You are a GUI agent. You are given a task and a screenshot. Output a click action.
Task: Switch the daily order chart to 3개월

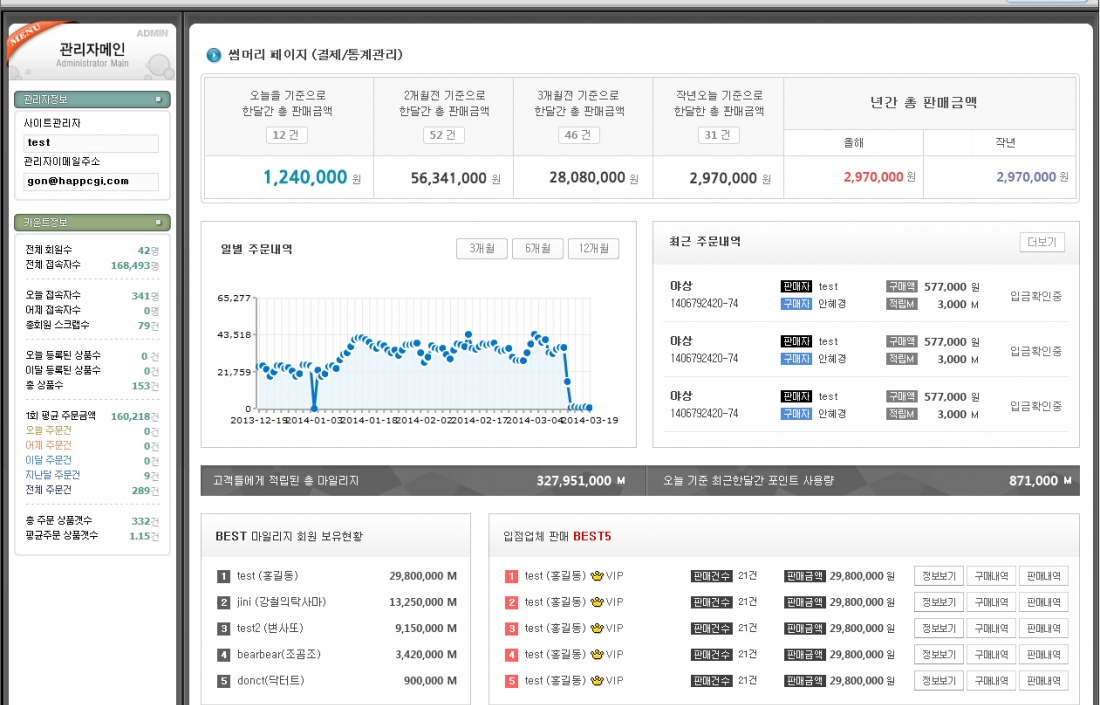(x=482, y=249)
